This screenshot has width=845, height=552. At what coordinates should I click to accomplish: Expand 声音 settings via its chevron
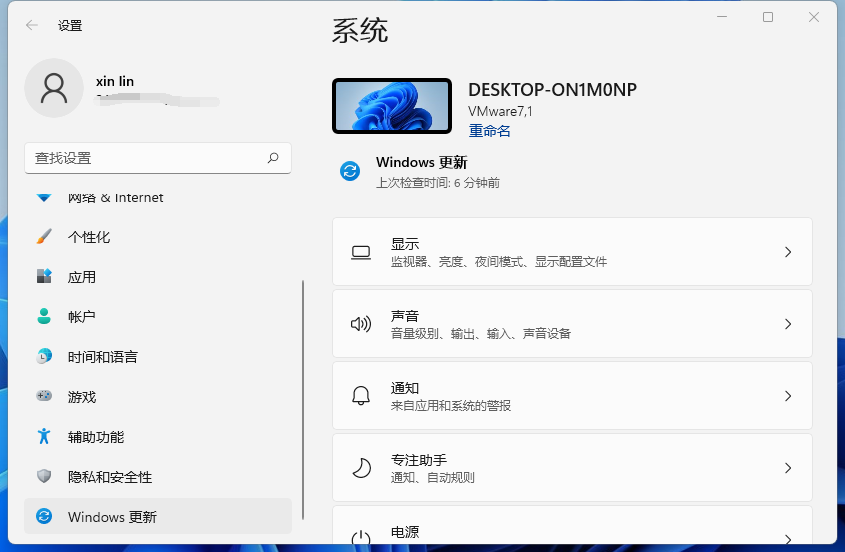[x=788, y=324]
